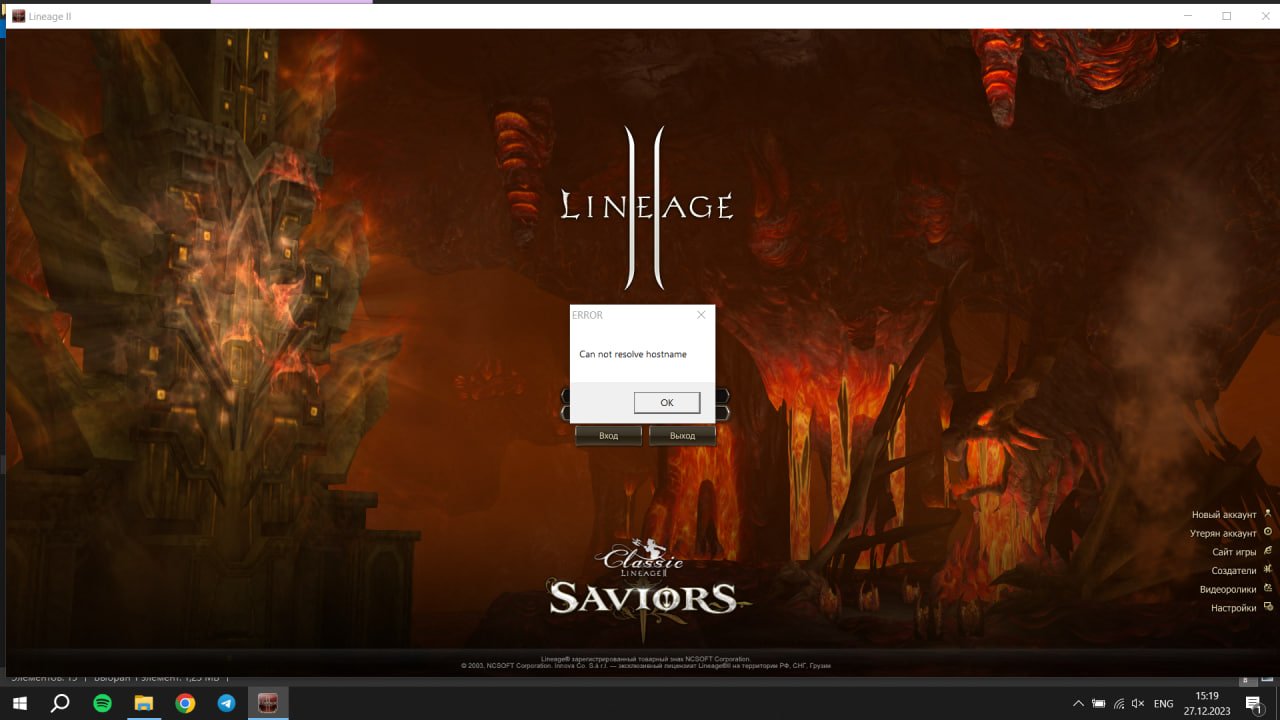Image resolution: width=1280 pixels, height=720 pixels.
Task: Open Telegram from the taskbar
Action: pos(226,703)
